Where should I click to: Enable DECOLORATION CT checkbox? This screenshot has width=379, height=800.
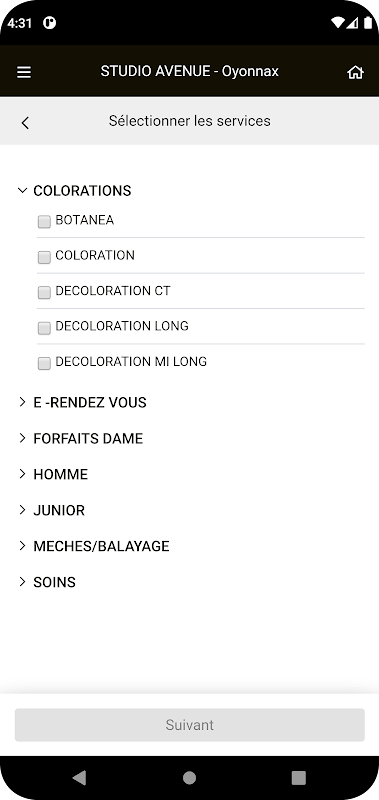pos(44,292)
